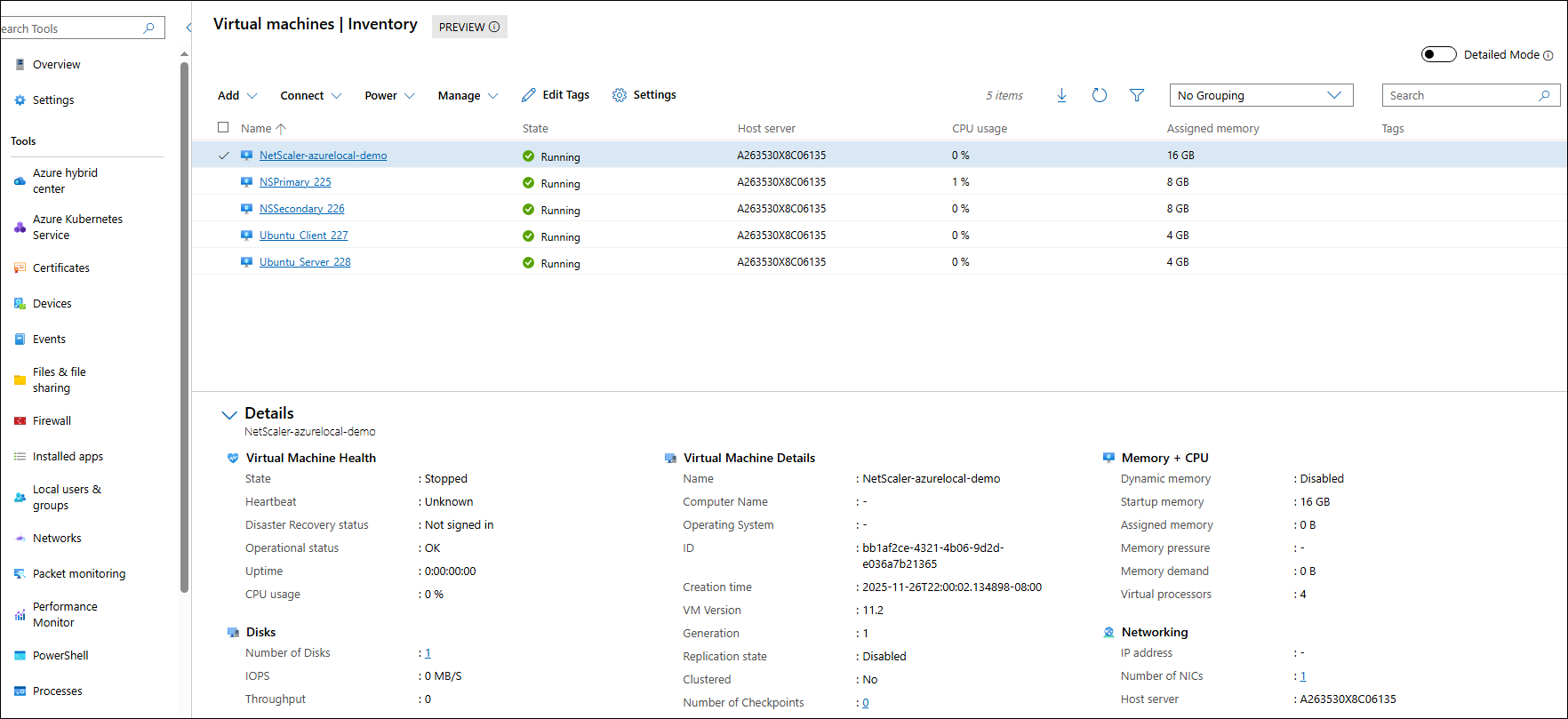Click the PowerShell icon in sidebar
The image size is (1568, 719).
coord(20,655)
